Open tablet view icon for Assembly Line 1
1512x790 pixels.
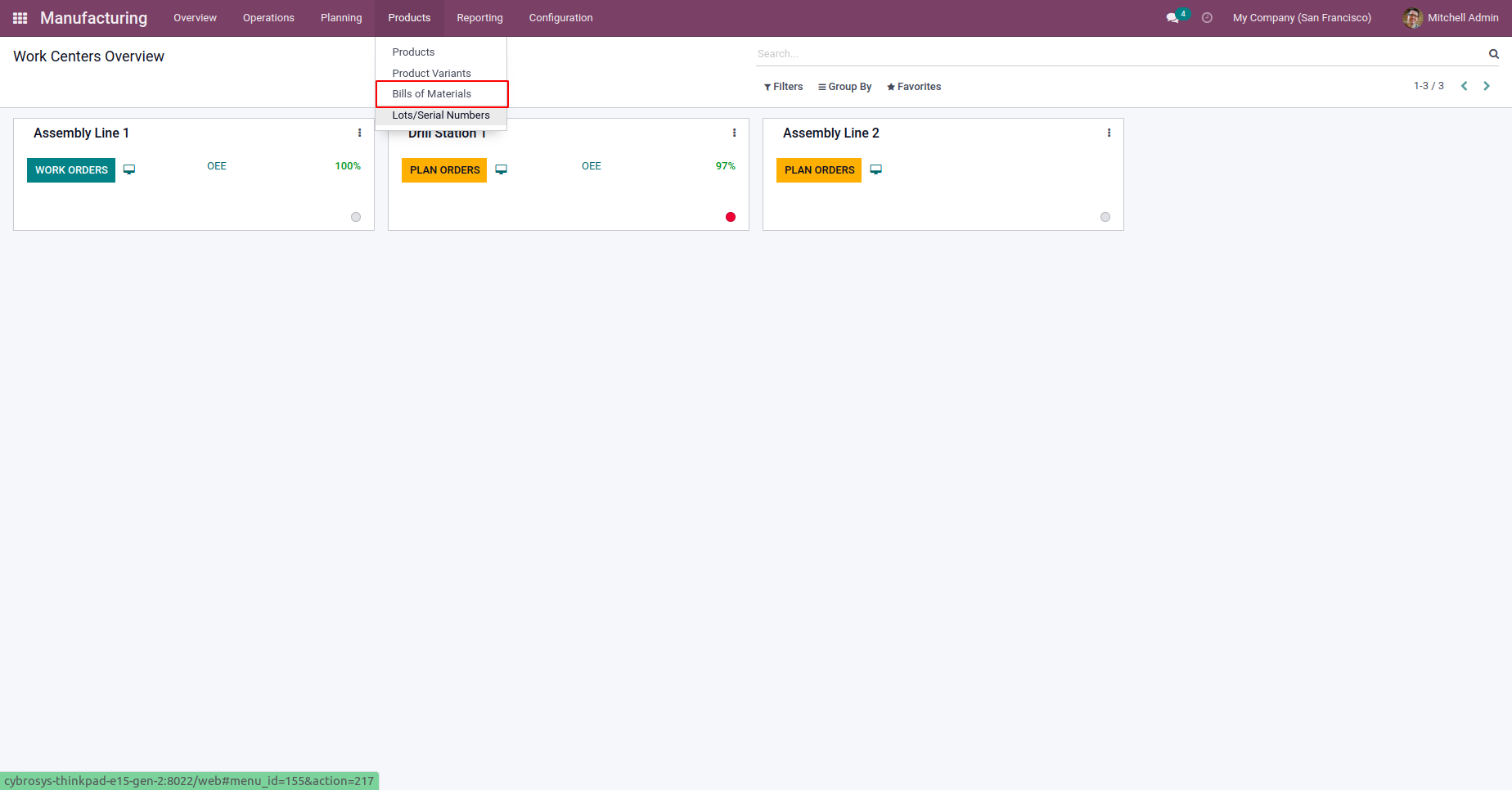point(129,169)
